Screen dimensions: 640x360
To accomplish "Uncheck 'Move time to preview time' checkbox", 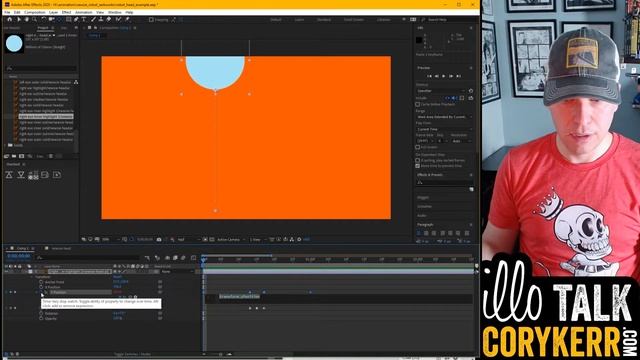I will (x=418, y=166).
